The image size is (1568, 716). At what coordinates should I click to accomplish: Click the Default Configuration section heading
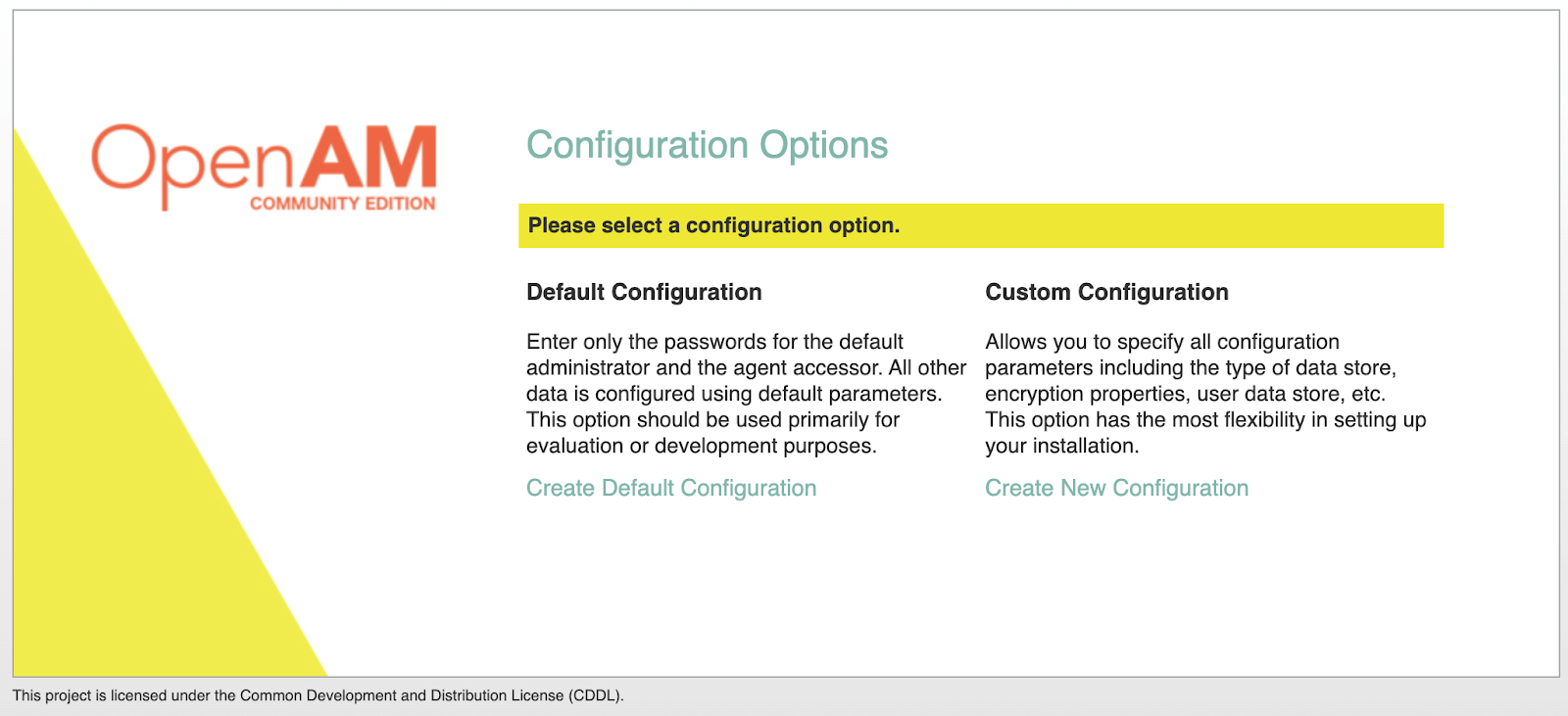644,291
